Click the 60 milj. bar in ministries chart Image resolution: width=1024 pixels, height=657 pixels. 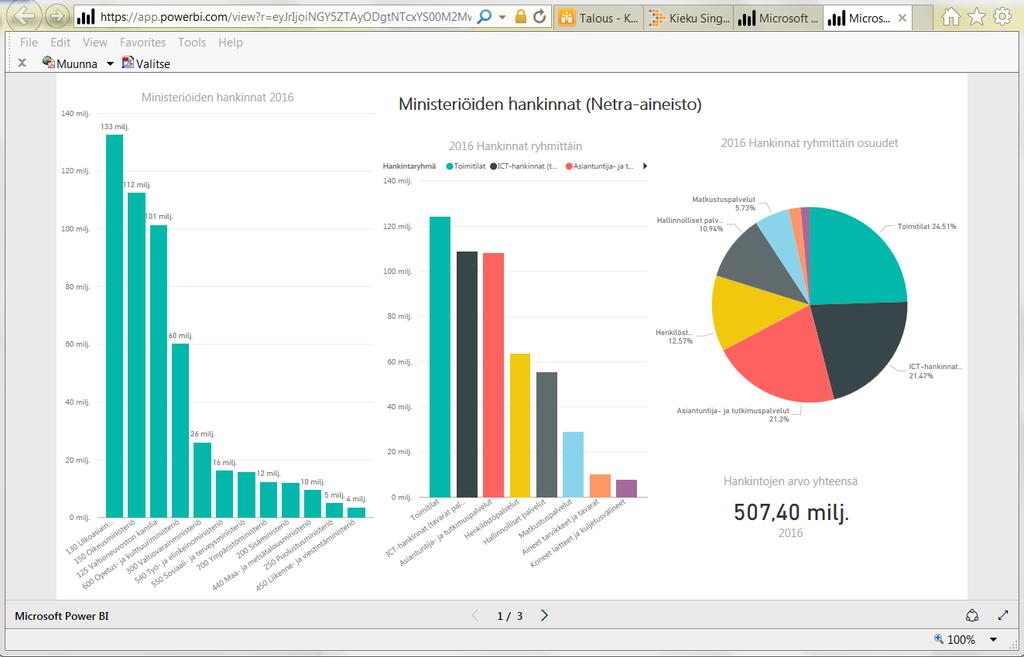click(x=180, y=431)
